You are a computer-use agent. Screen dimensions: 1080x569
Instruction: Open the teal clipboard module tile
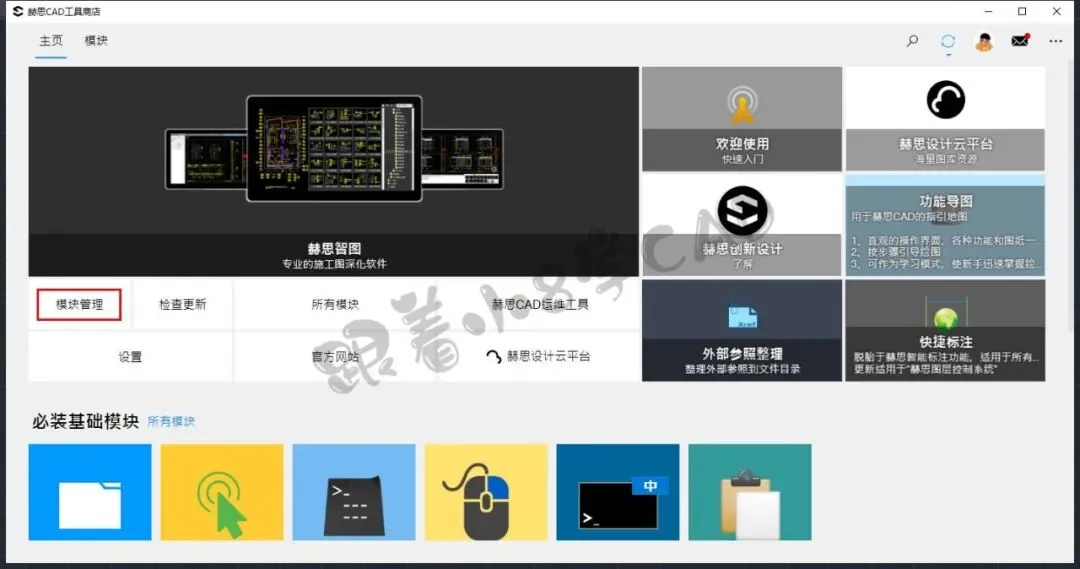(750, 492)
